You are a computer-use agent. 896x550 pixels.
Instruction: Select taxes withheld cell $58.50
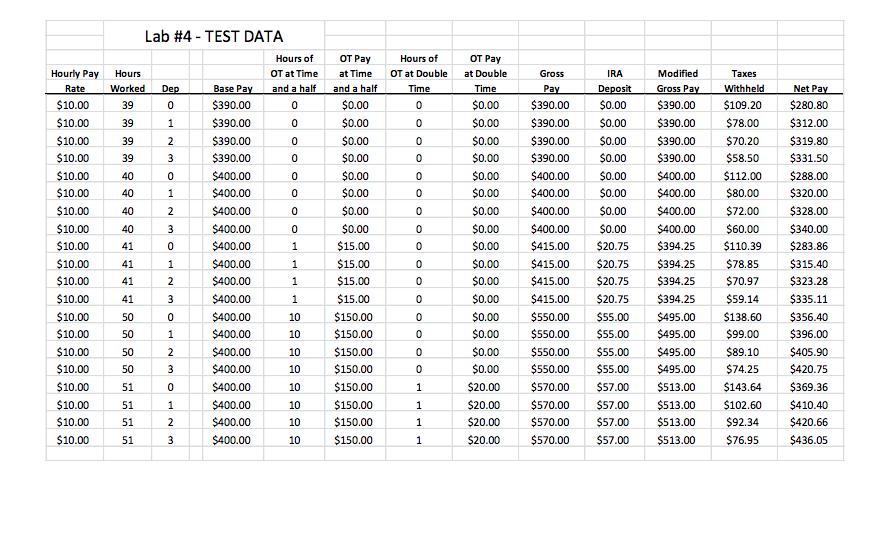(742, 158)
